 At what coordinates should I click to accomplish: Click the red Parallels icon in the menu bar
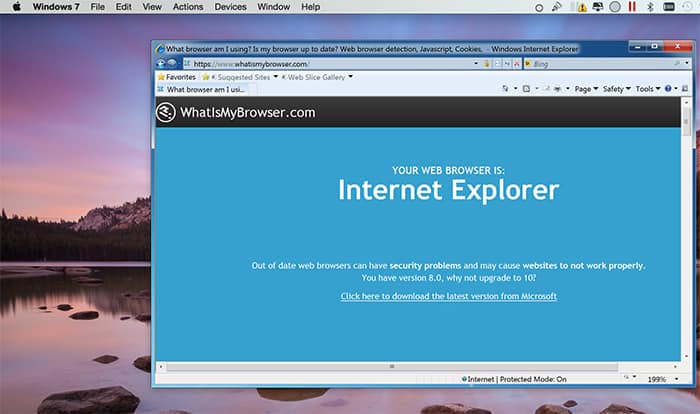(632, 7)
